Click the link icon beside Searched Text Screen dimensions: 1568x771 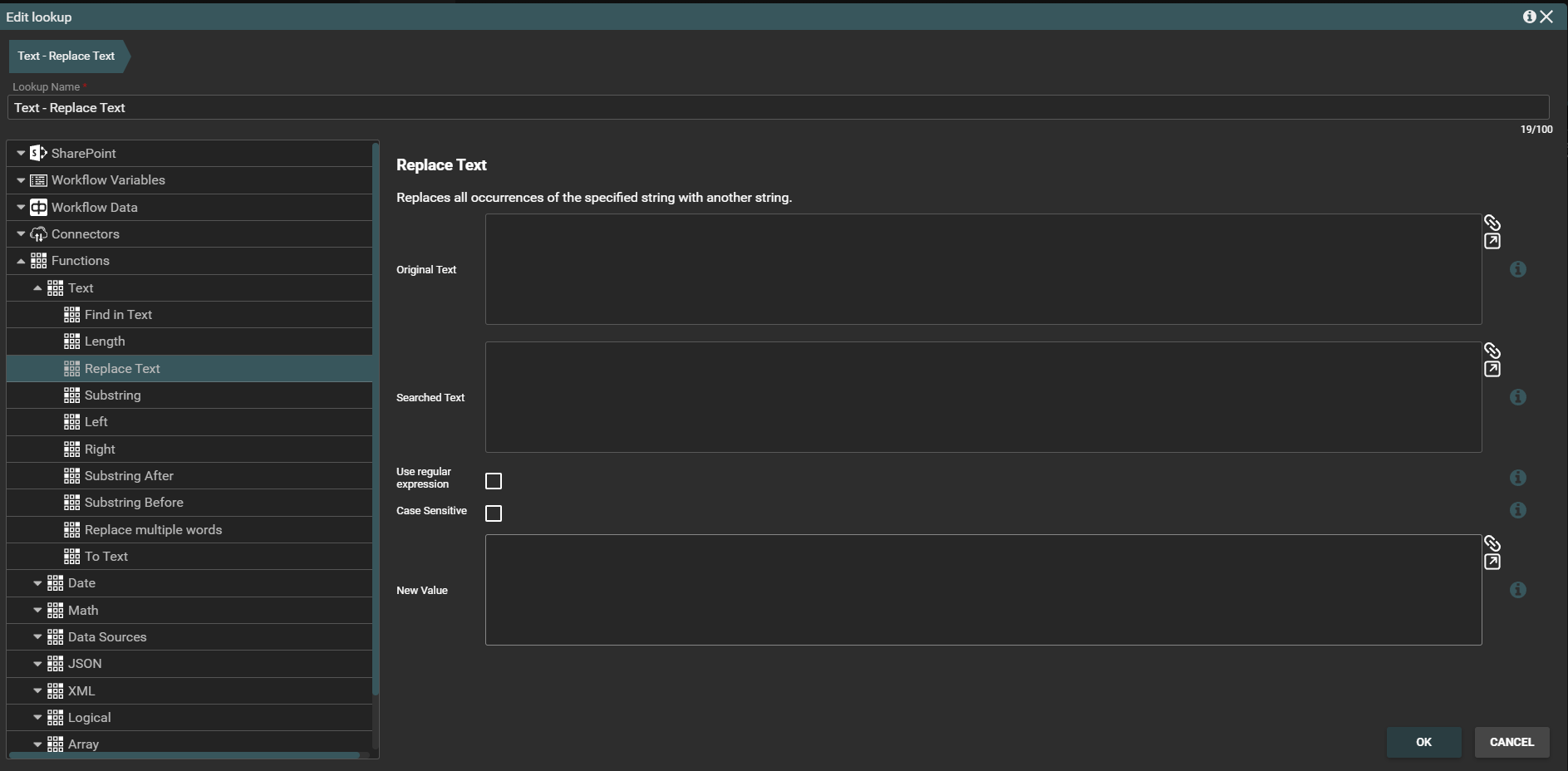click(1492, 351)
